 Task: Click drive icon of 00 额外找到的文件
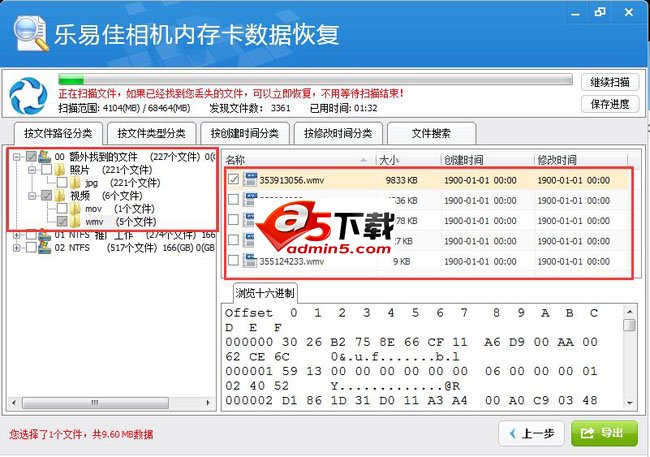(44, 156)
